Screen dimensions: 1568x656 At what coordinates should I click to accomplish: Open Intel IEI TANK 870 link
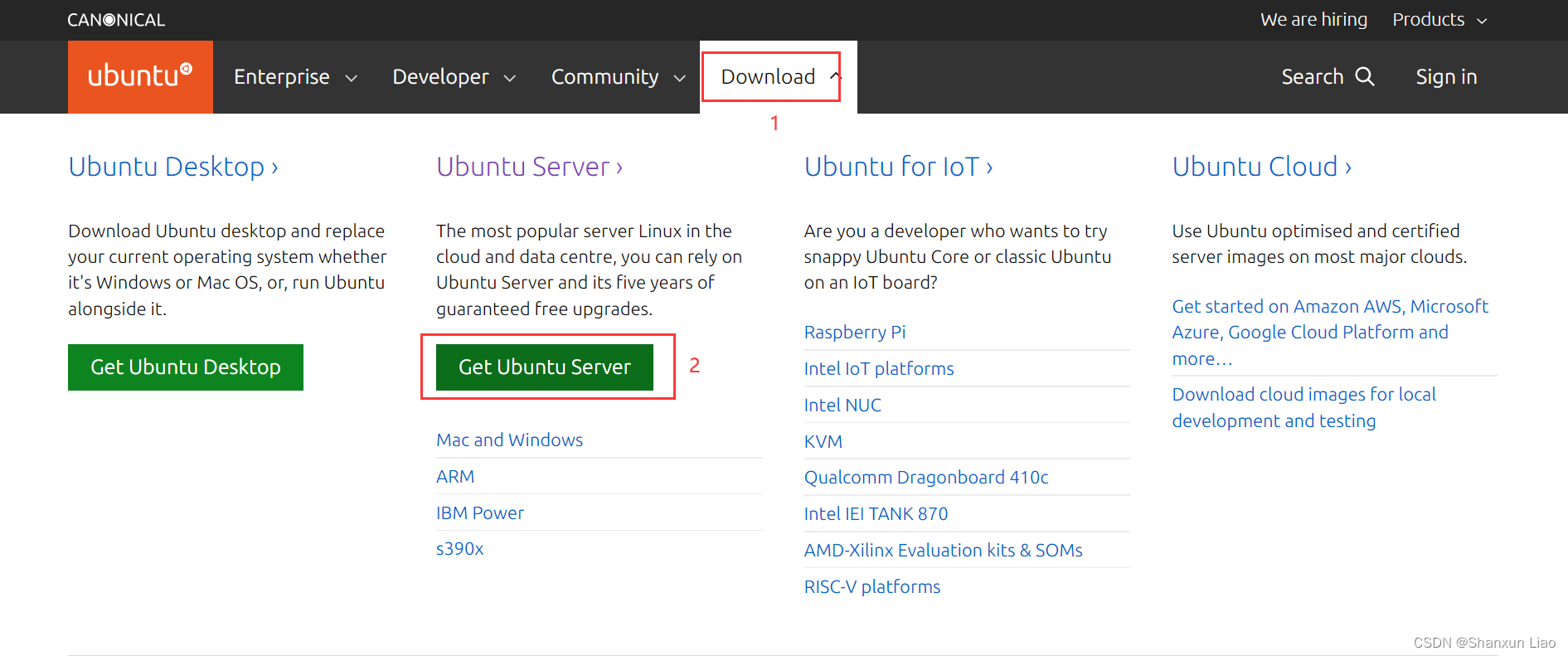pos(876,514)
